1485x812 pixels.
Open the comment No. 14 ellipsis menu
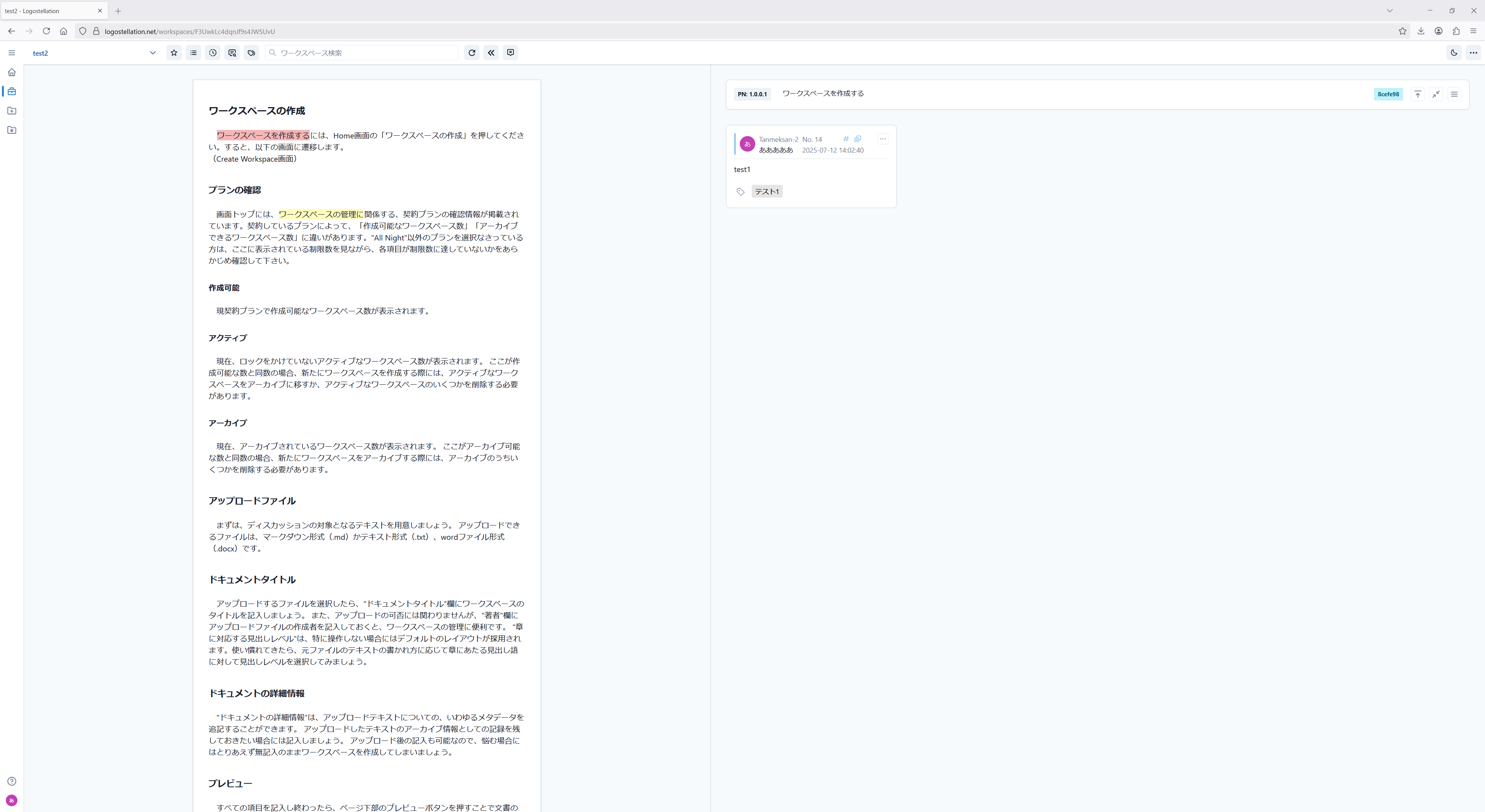coord(882,139)
